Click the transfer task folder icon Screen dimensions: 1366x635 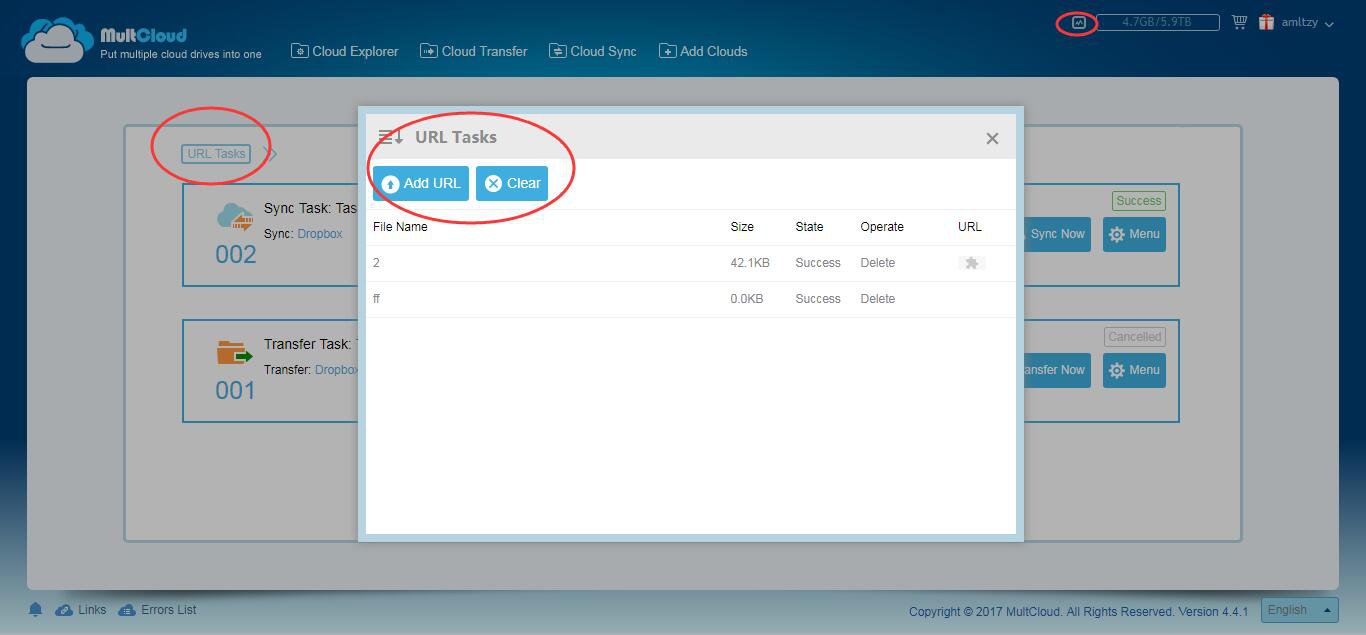(x=234, y=353)
